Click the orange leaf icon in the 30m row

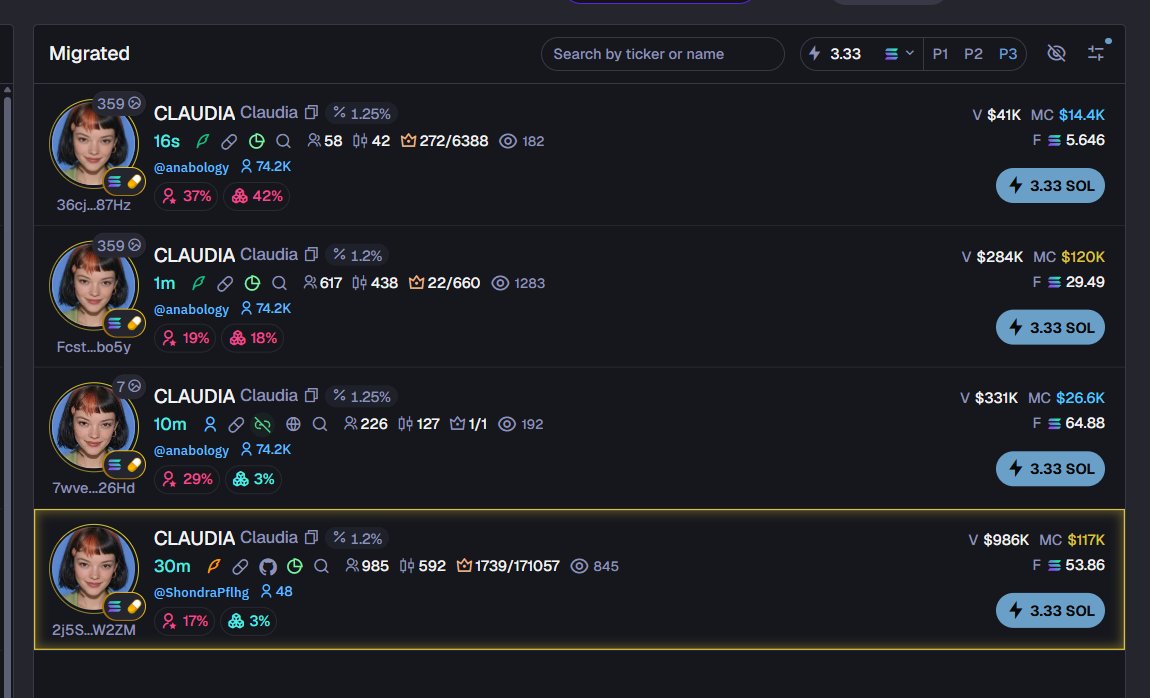point(213,566)
